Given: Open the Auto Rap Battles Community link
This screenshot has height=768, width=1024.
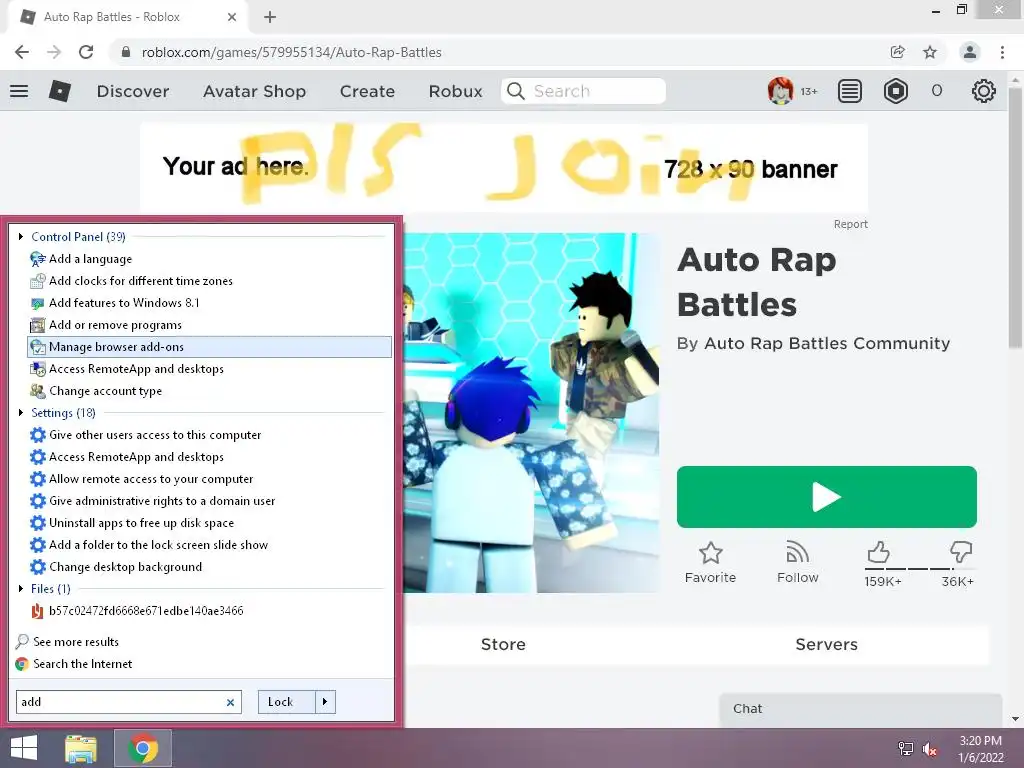Looking at the screenshot, I should (x=827, y=344).
